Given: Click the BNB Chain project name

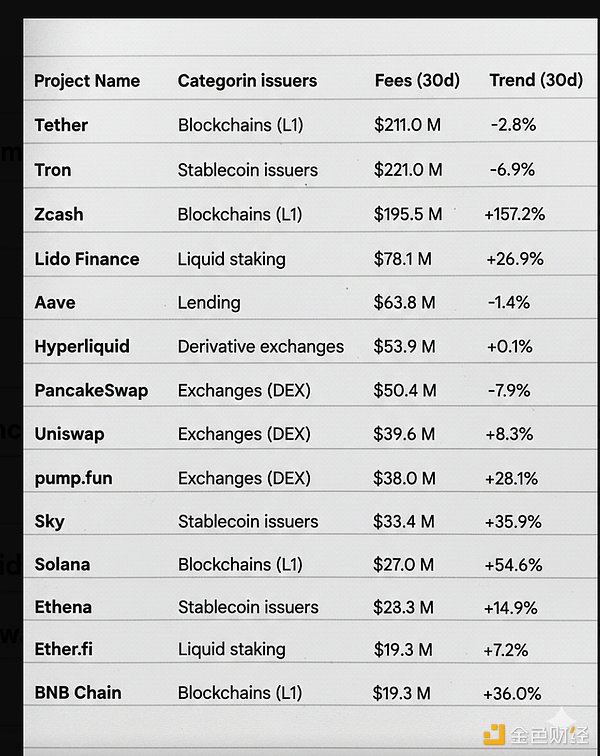Looking at the screenshot, I should (x=78, y=692).
